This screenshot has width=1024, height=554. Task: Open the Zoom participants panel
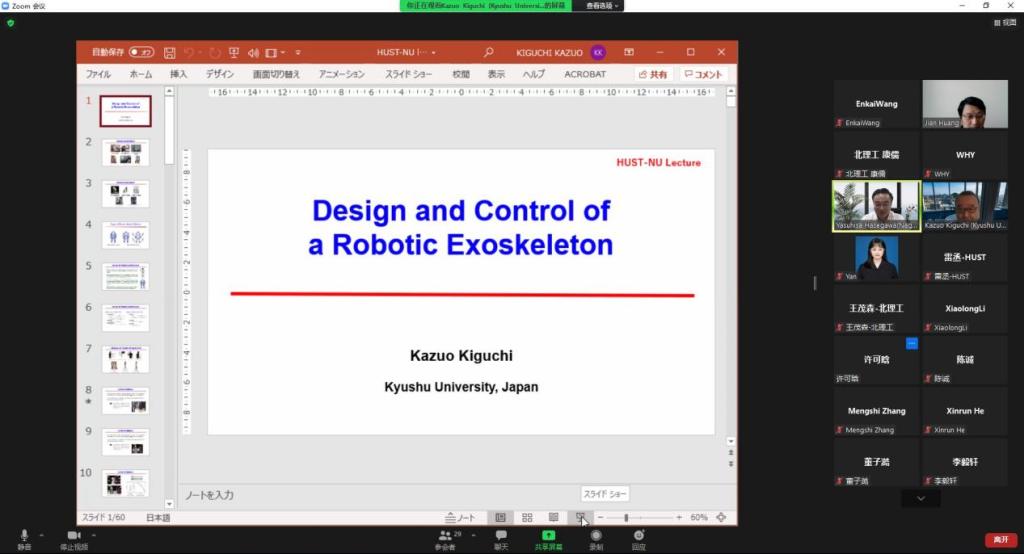[x=446, y=536]
